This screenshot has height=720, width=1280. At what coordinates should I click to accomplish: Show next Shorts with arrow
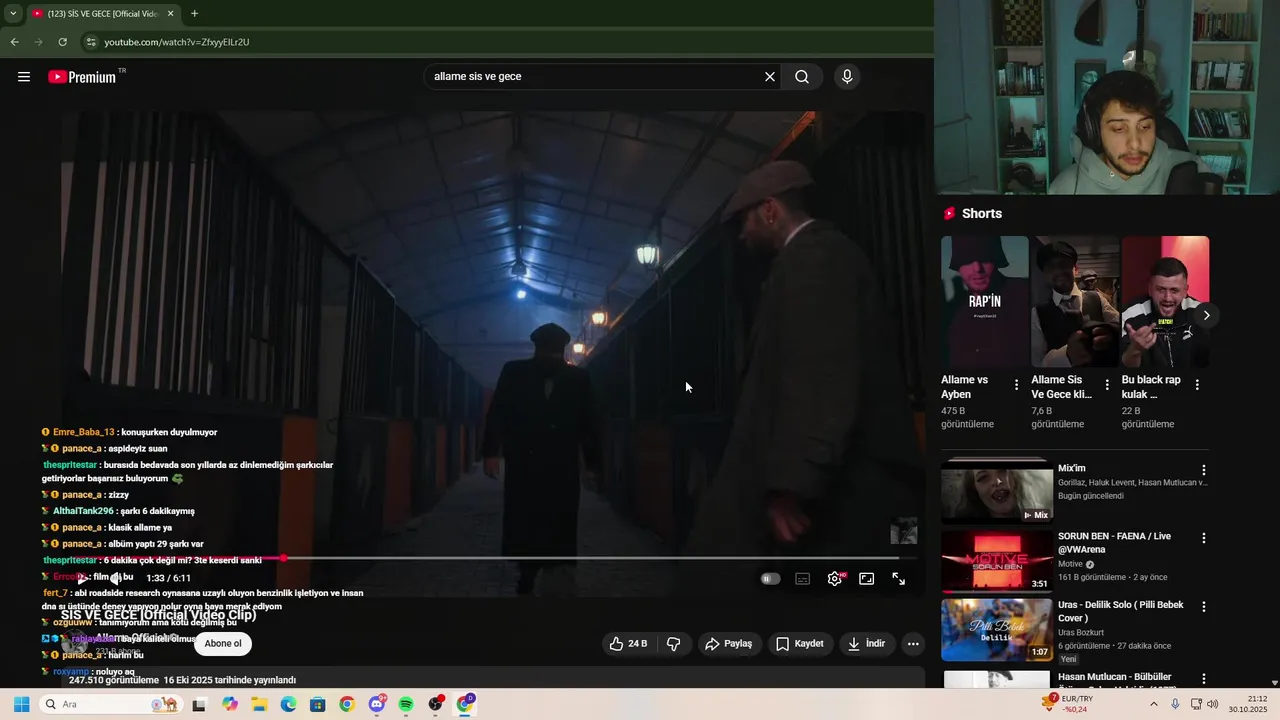[x=1206, y=315]
